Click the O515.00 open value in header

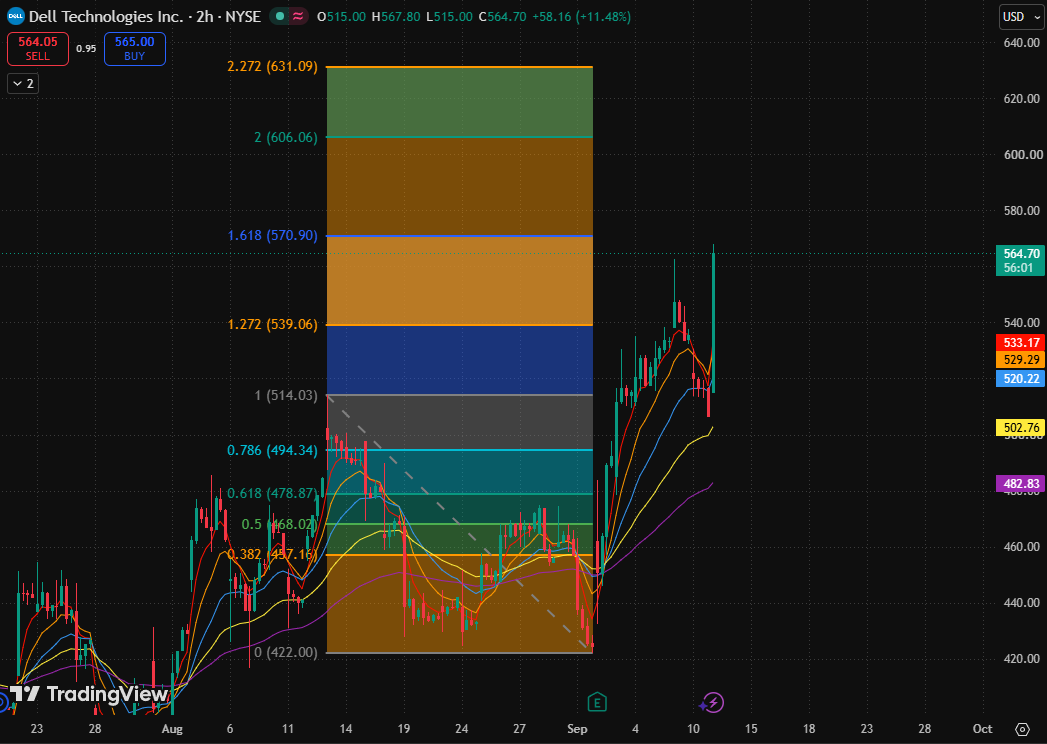(x=341, y=17)
